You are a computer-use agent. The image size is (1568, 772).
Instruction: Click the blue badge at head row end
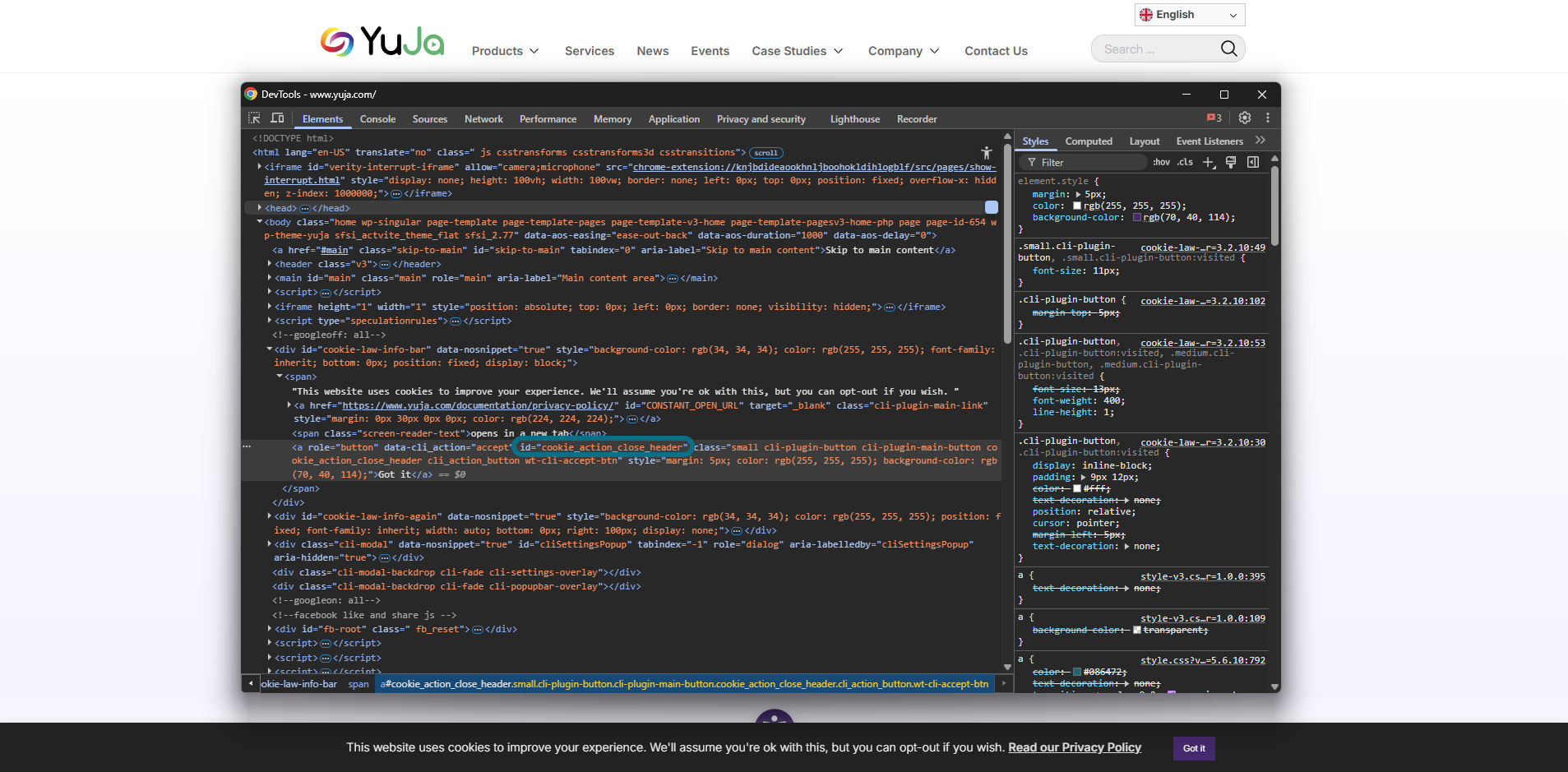coord(992,207)
